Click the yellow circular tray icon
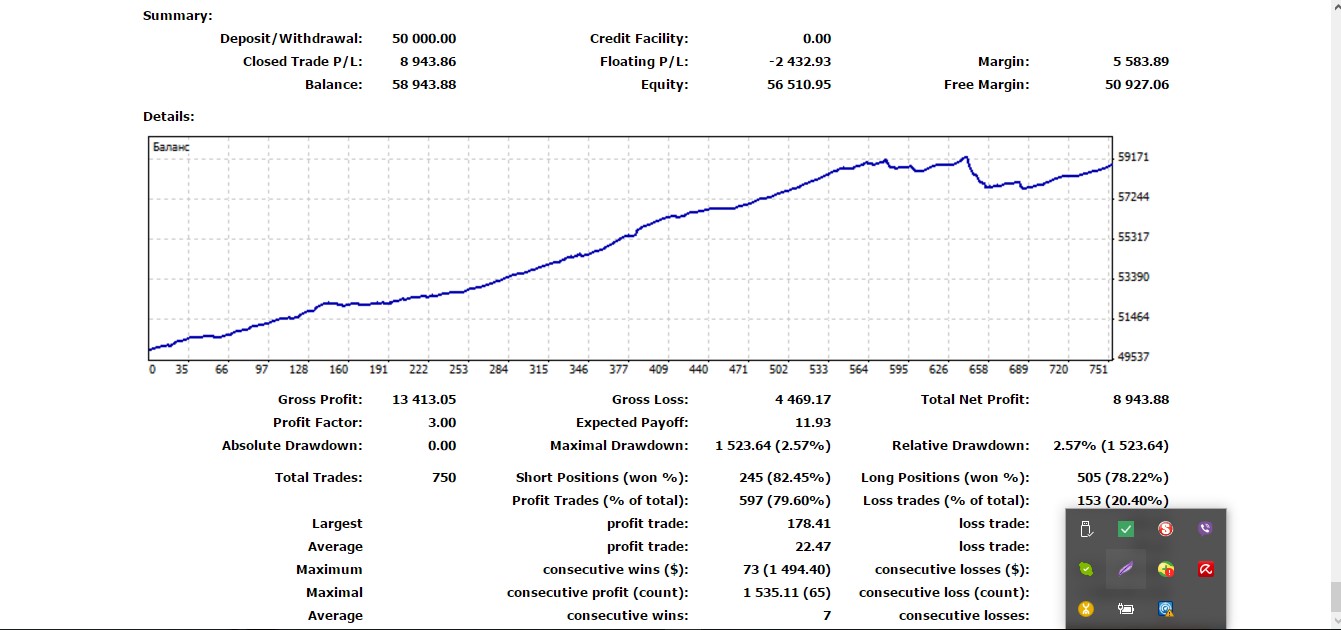1341x630 pixels. click(x=1086, y=608)
